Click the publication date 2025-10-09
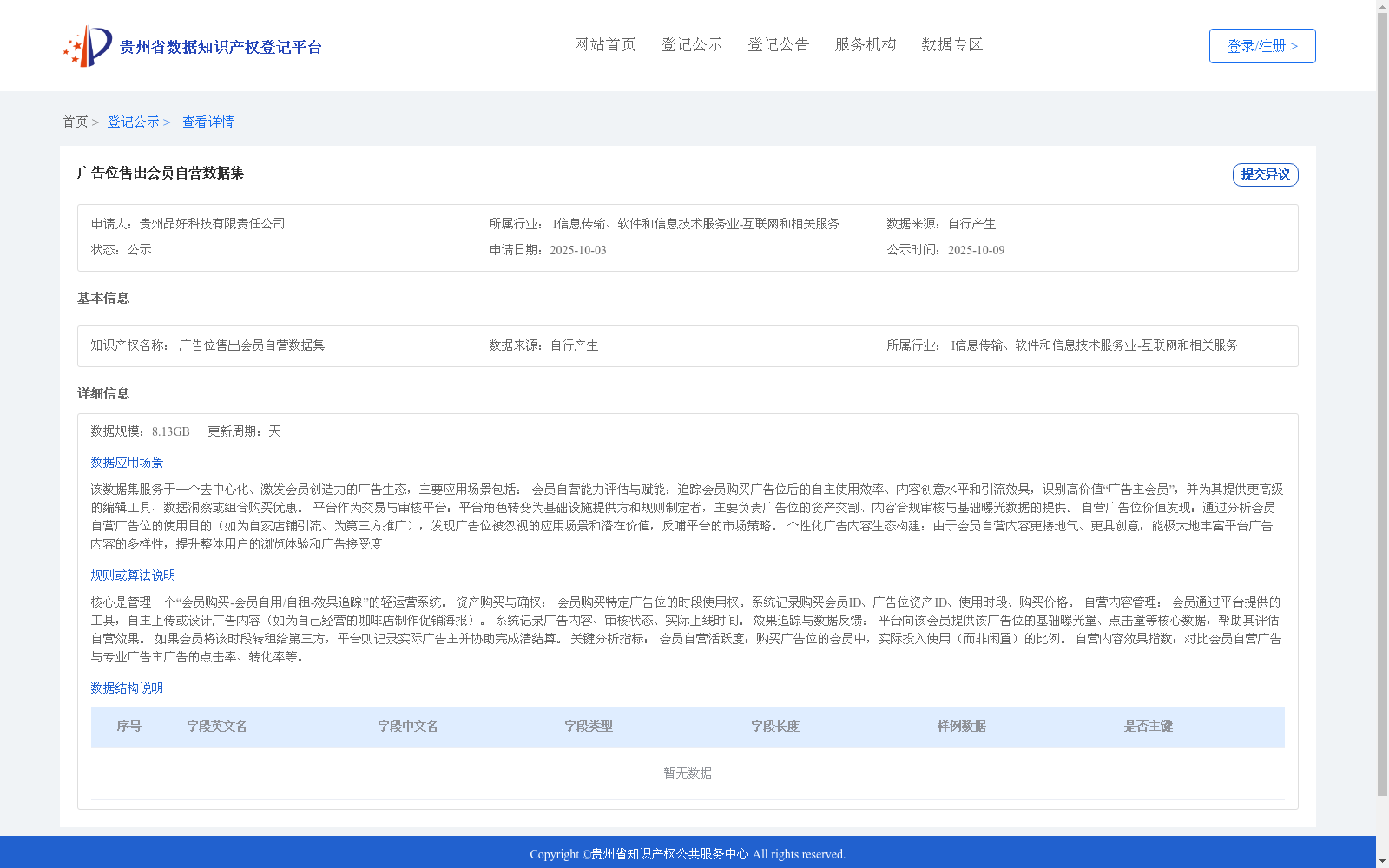Image resolution: width=1389 pixels, height=868 pixels. [977, 250]
